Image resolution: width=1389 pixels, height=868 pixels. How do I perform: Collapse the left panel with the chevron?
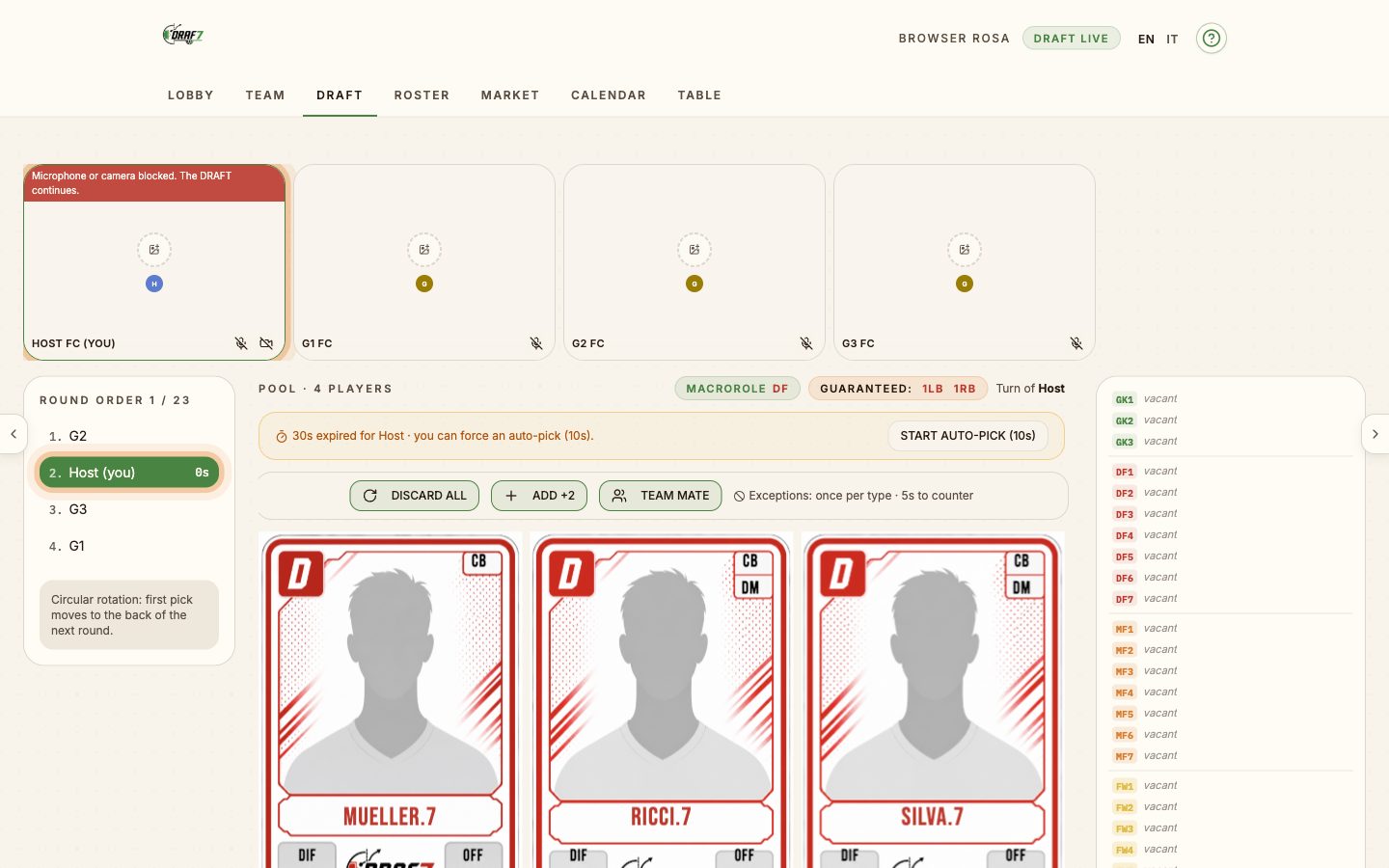click(14, 434)
